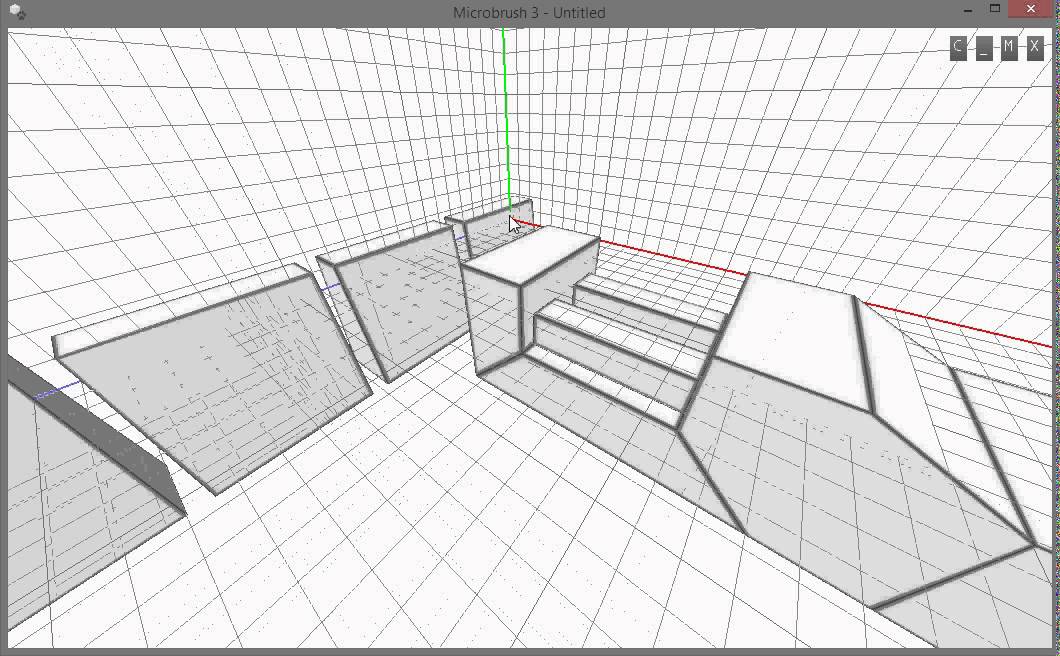Maximize the Microbrush 3 window
This screenshot has height=656, width=1060.
(994, 9)
